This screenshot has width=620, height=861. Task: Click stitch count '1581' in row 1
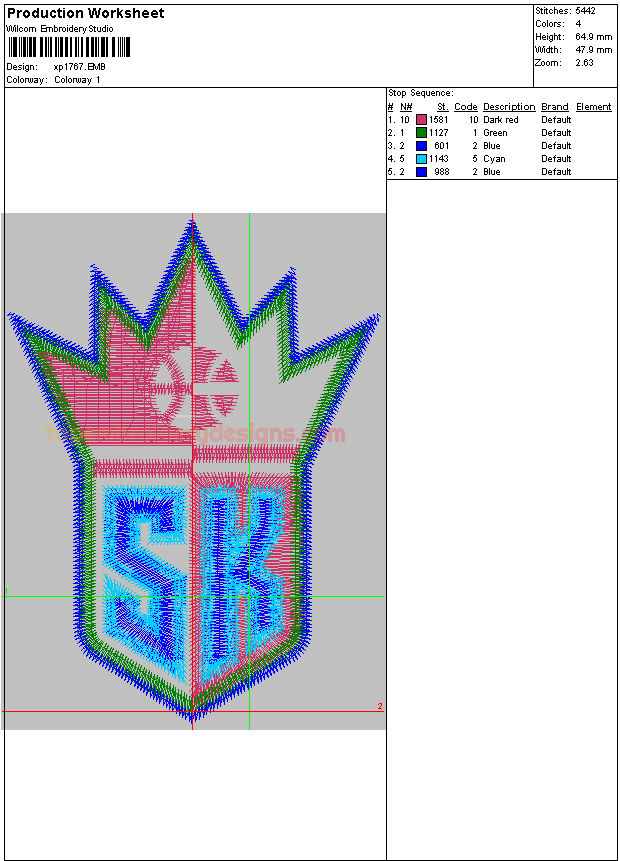pos(439,120)
